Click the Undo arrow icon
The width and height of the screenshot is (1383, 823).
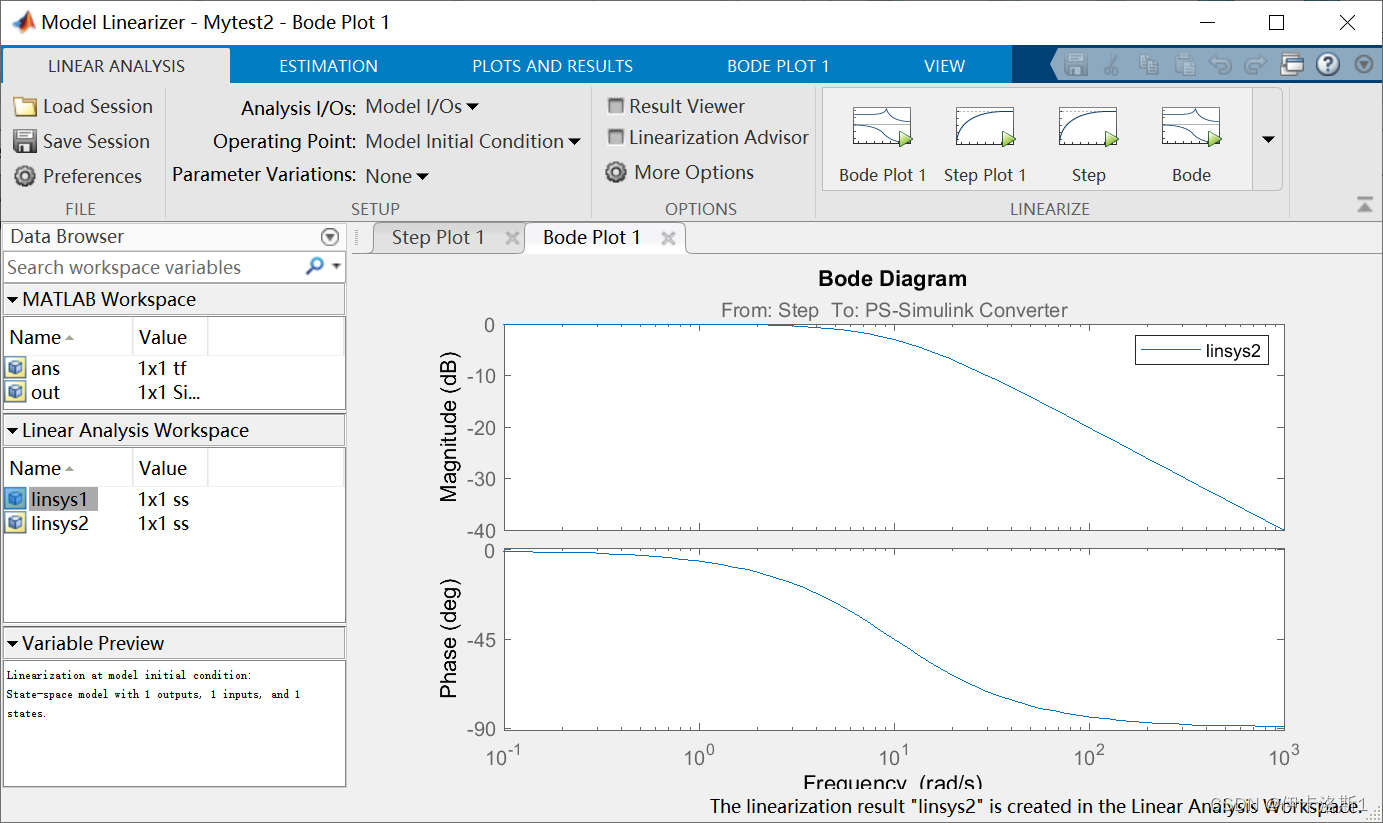tap(1220, 65)
